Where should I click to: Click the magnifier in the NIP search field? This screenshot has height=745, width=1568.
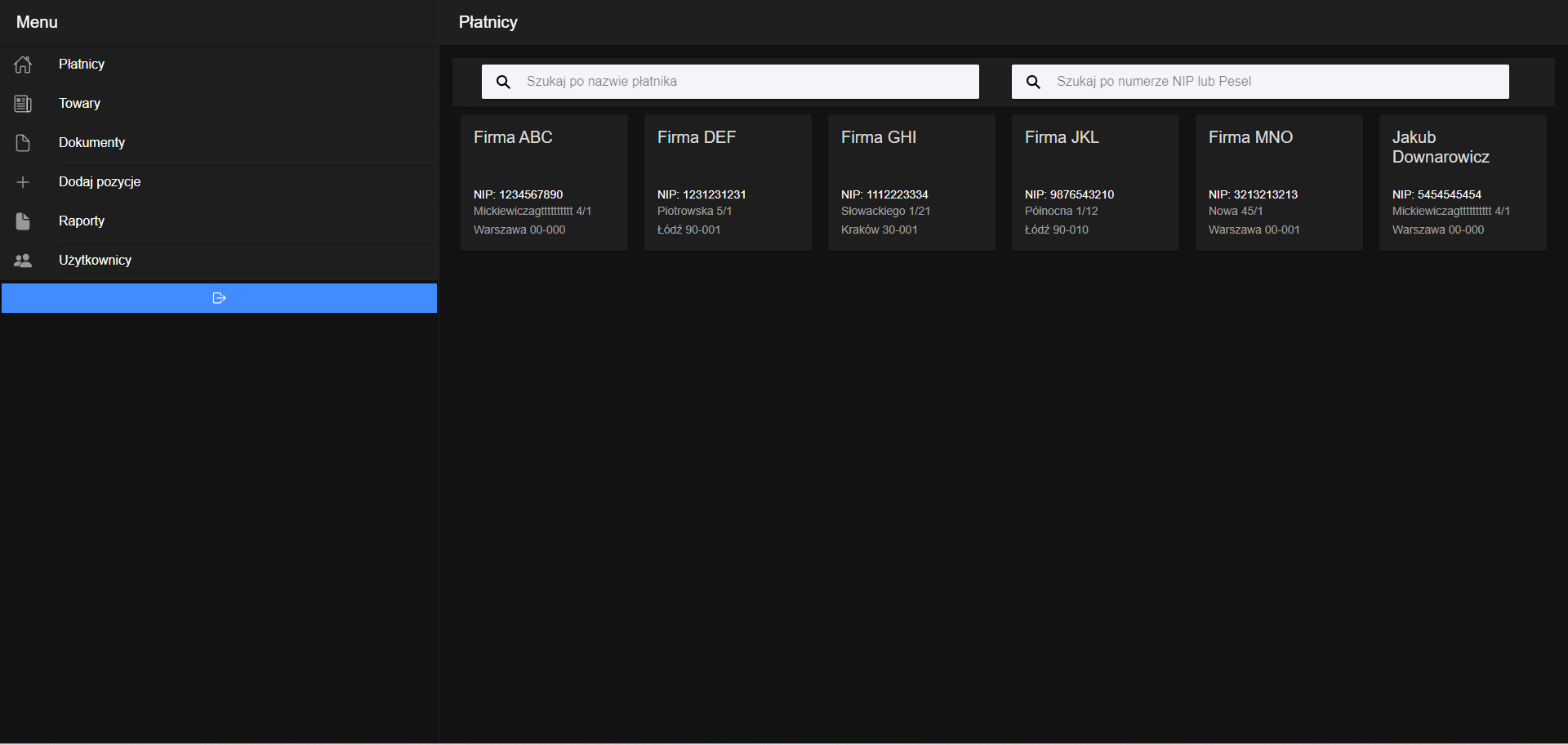pyautogui.click(x=1033, y=81)
